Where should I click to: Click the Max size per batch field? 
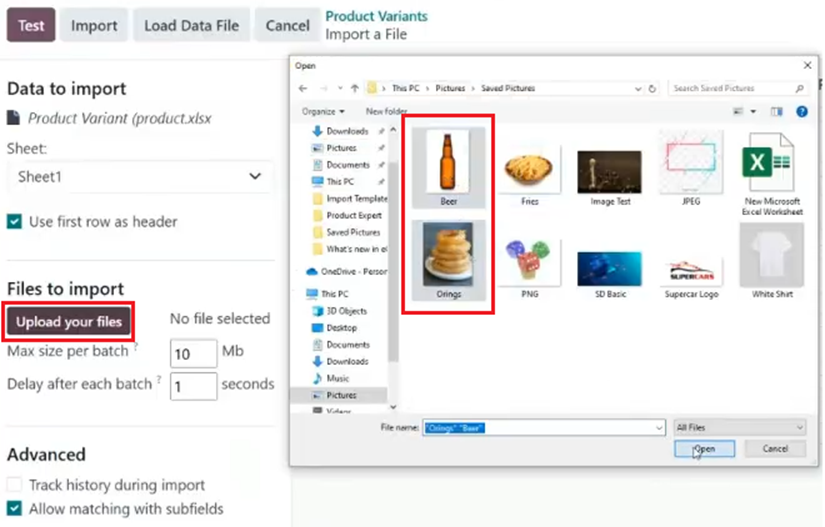click(x=193, y=353)
